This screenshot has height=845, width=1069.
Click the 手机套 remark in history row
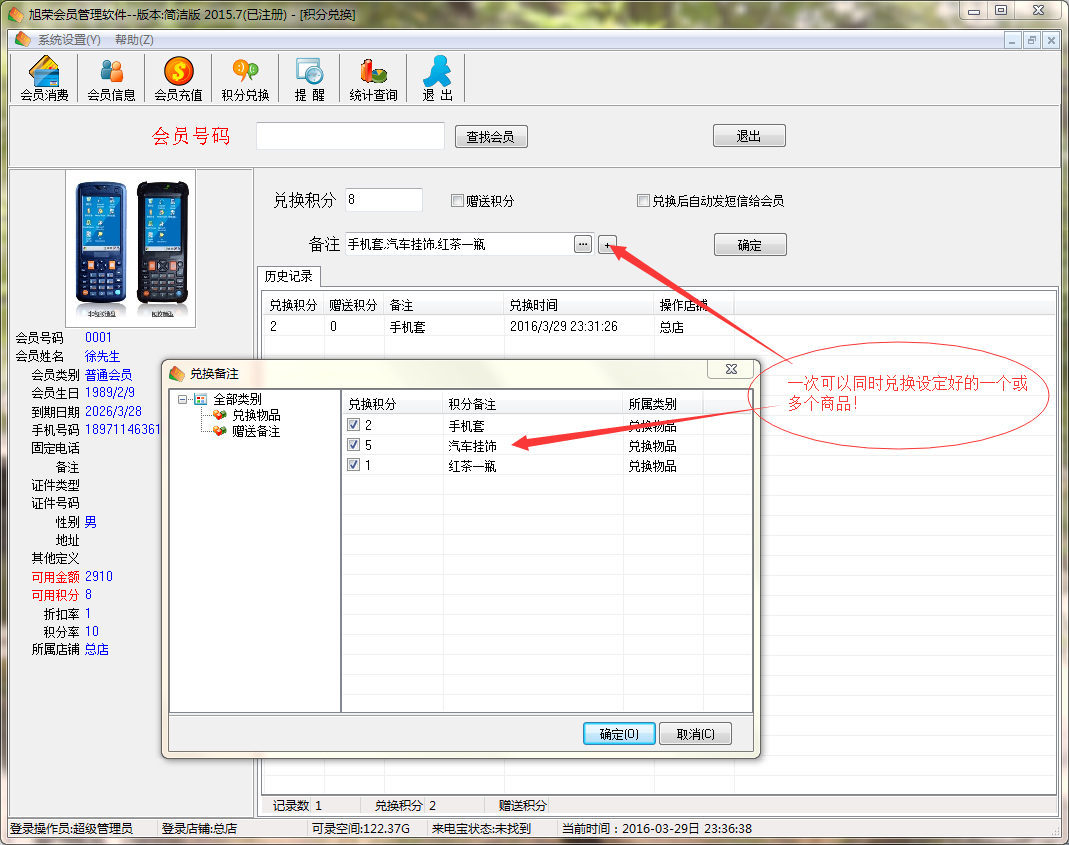[408, 327]
